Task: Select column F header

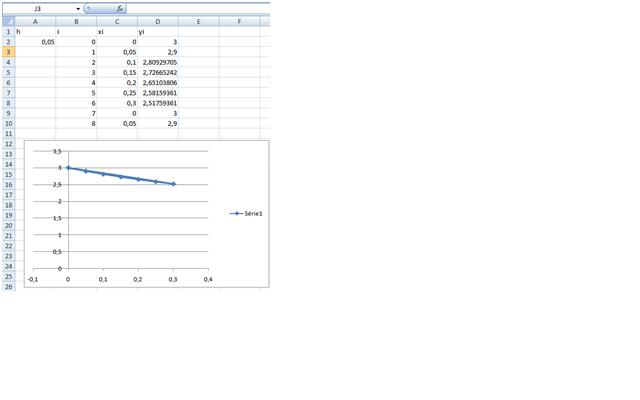Action: (x=240, y=20)
